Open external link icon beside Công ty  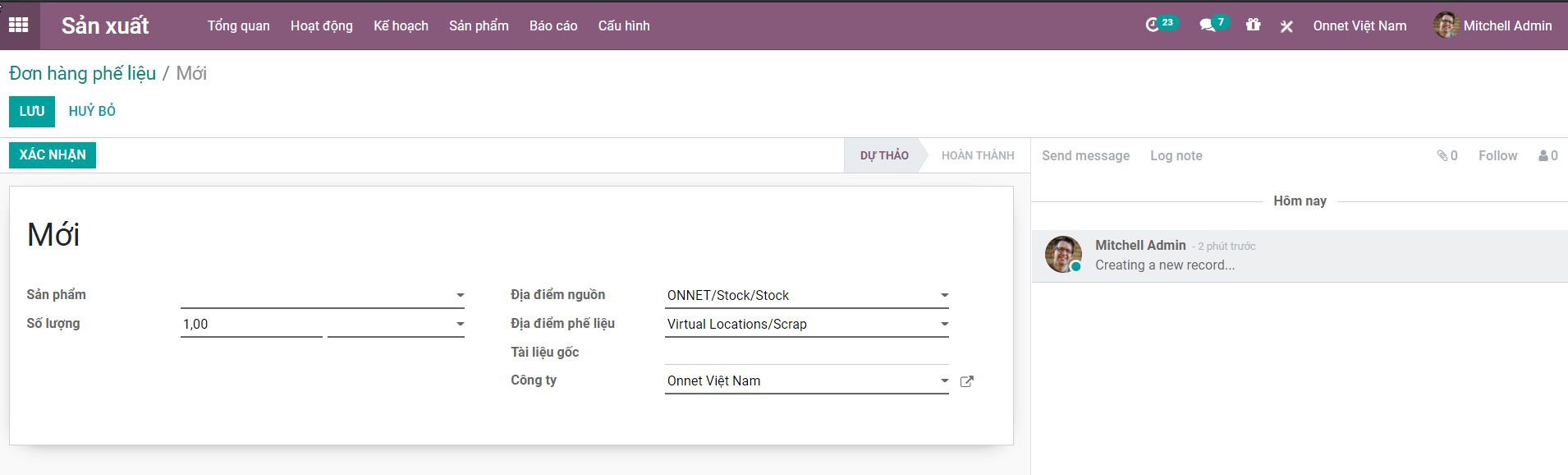click(966, 381)
